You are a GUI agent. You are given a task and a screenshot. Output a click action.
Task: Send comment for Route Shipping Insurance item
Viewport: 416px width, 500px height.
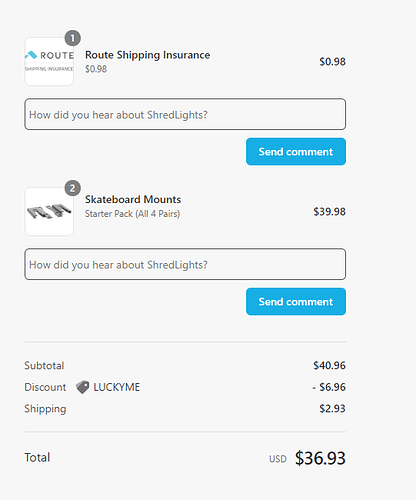296,152
